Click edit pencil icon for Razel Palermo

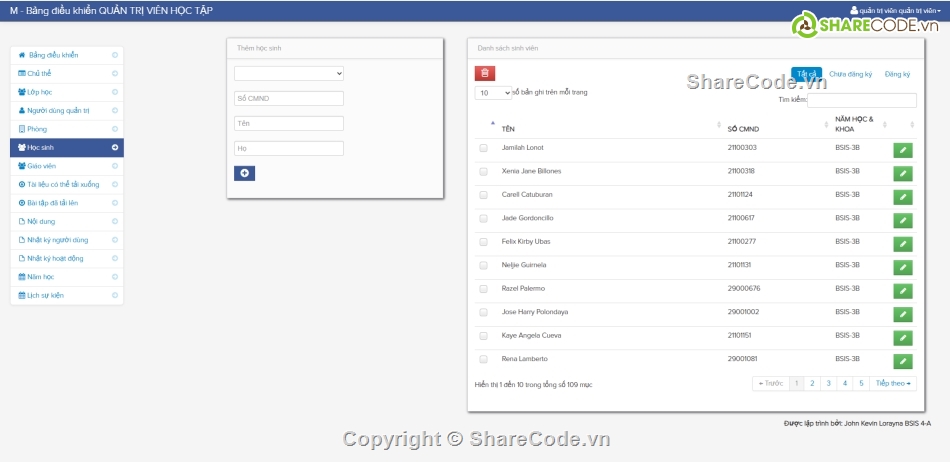[902, 291]
